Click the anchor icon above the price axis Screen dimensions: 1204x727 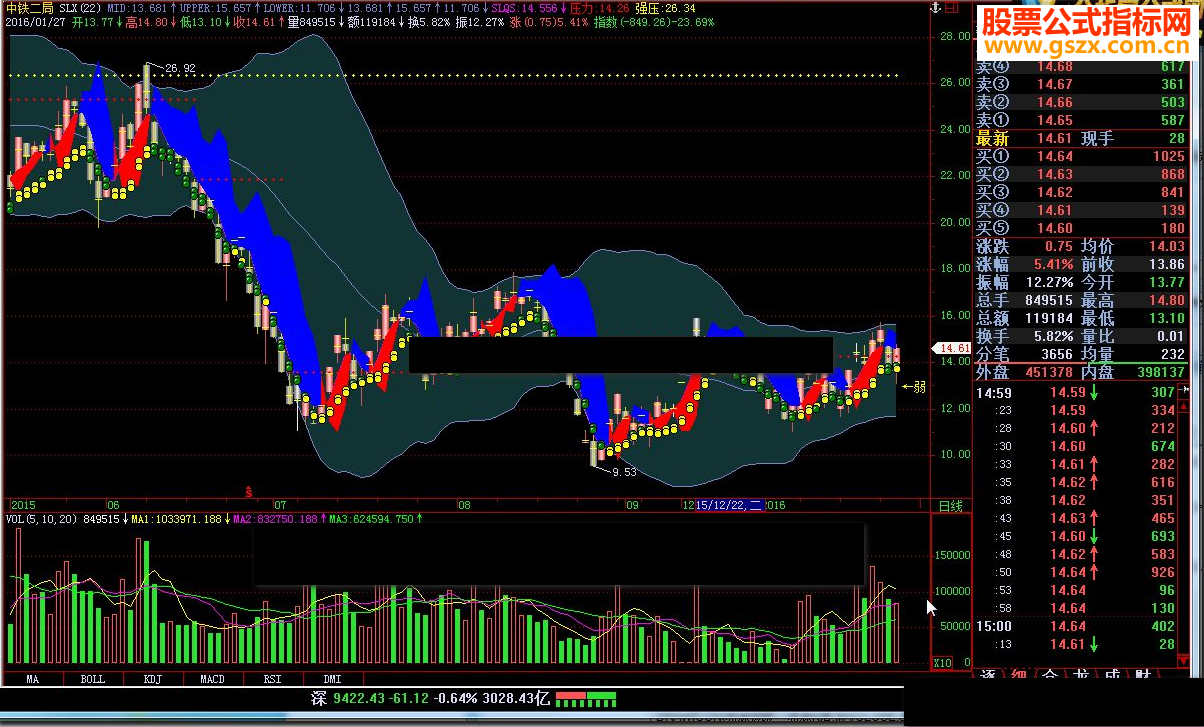[x=935, y=8]
